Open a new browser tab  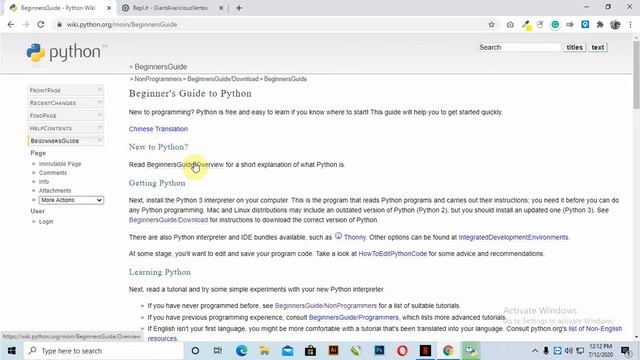pyautogui.click(x=239, y=8)
